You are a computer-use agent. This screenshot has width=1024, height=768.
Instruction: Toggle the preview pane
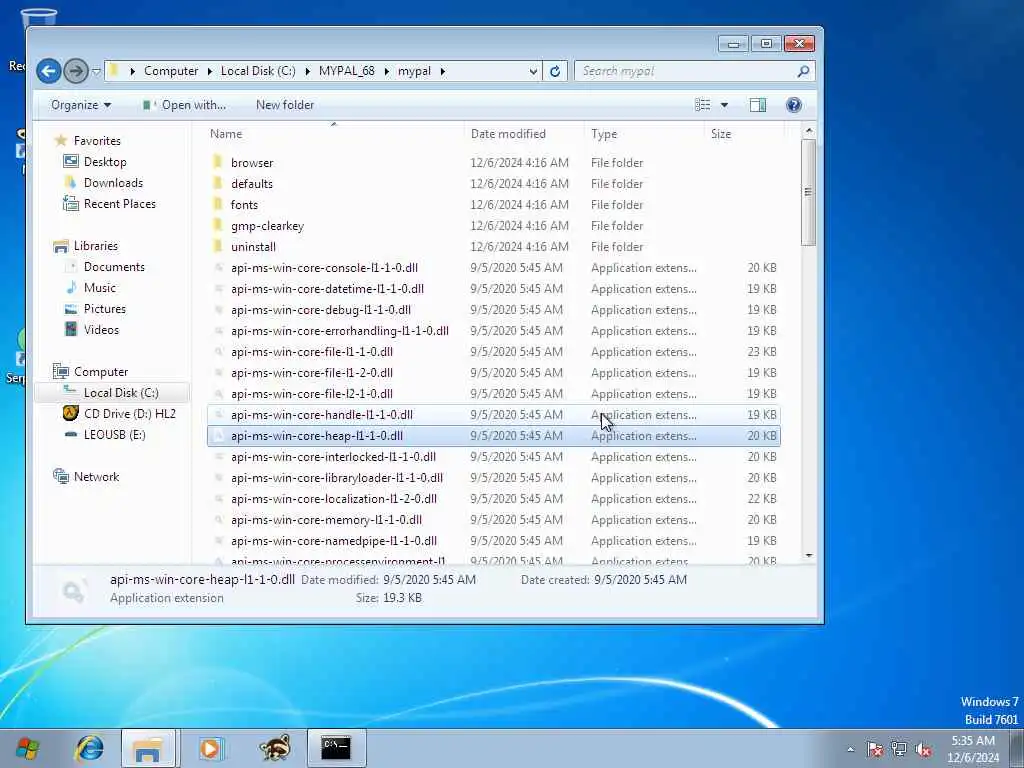(x=758, y=105)
